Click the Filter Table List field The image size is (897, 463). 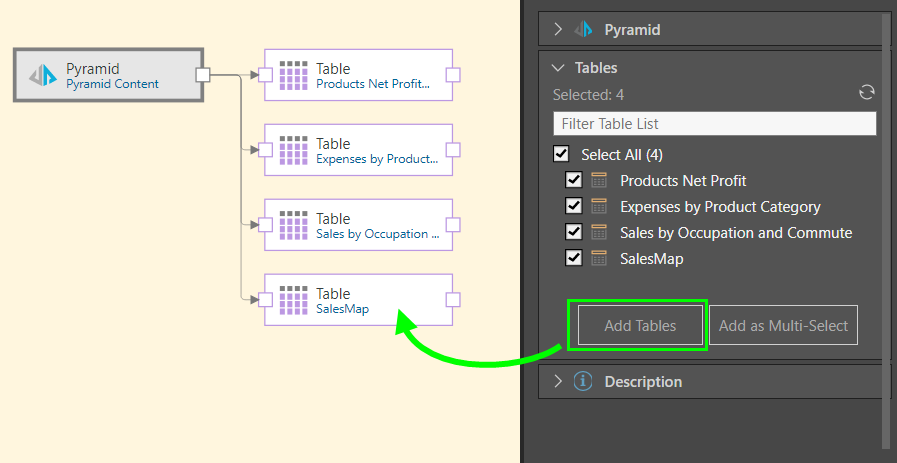(x=714, y=124)
